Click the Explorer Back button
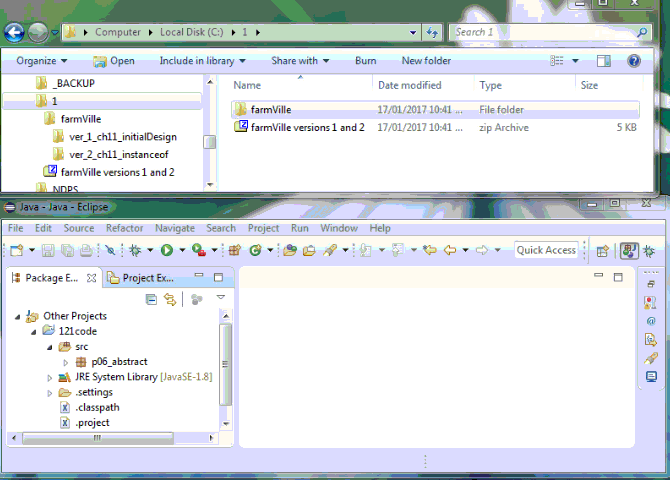 click(14, 32)
